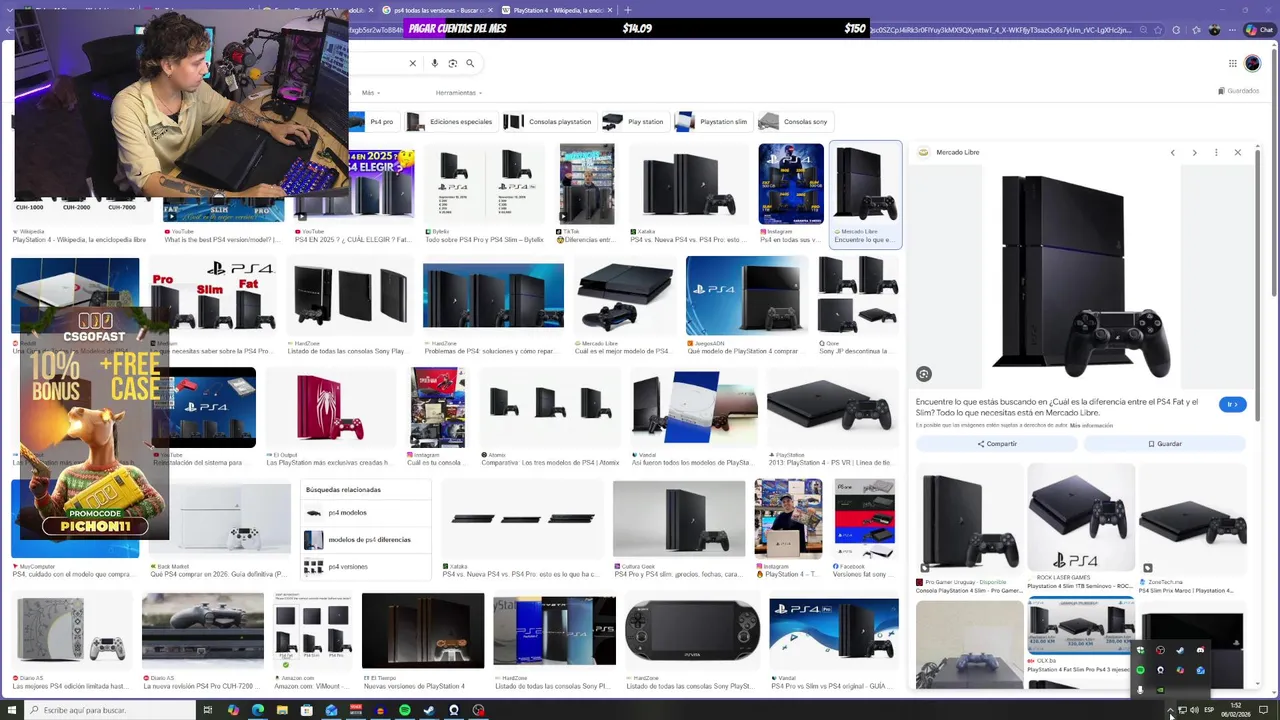Switch to 'ps4 todas las versiones' tab
Screen dimensions: 1280x720
click(435, 10)
